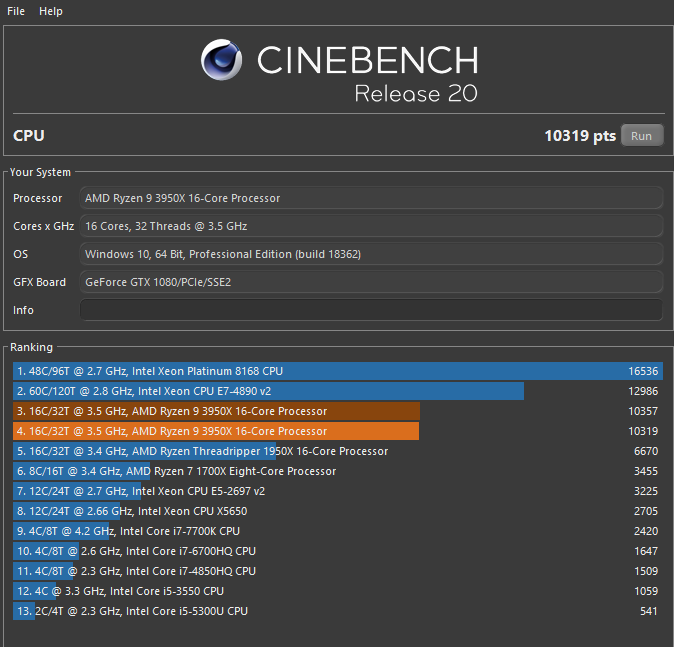The width and height of the screenshot is (674, 647).
Task: Click the Run button for CPU test
Action: pos(642,136)
